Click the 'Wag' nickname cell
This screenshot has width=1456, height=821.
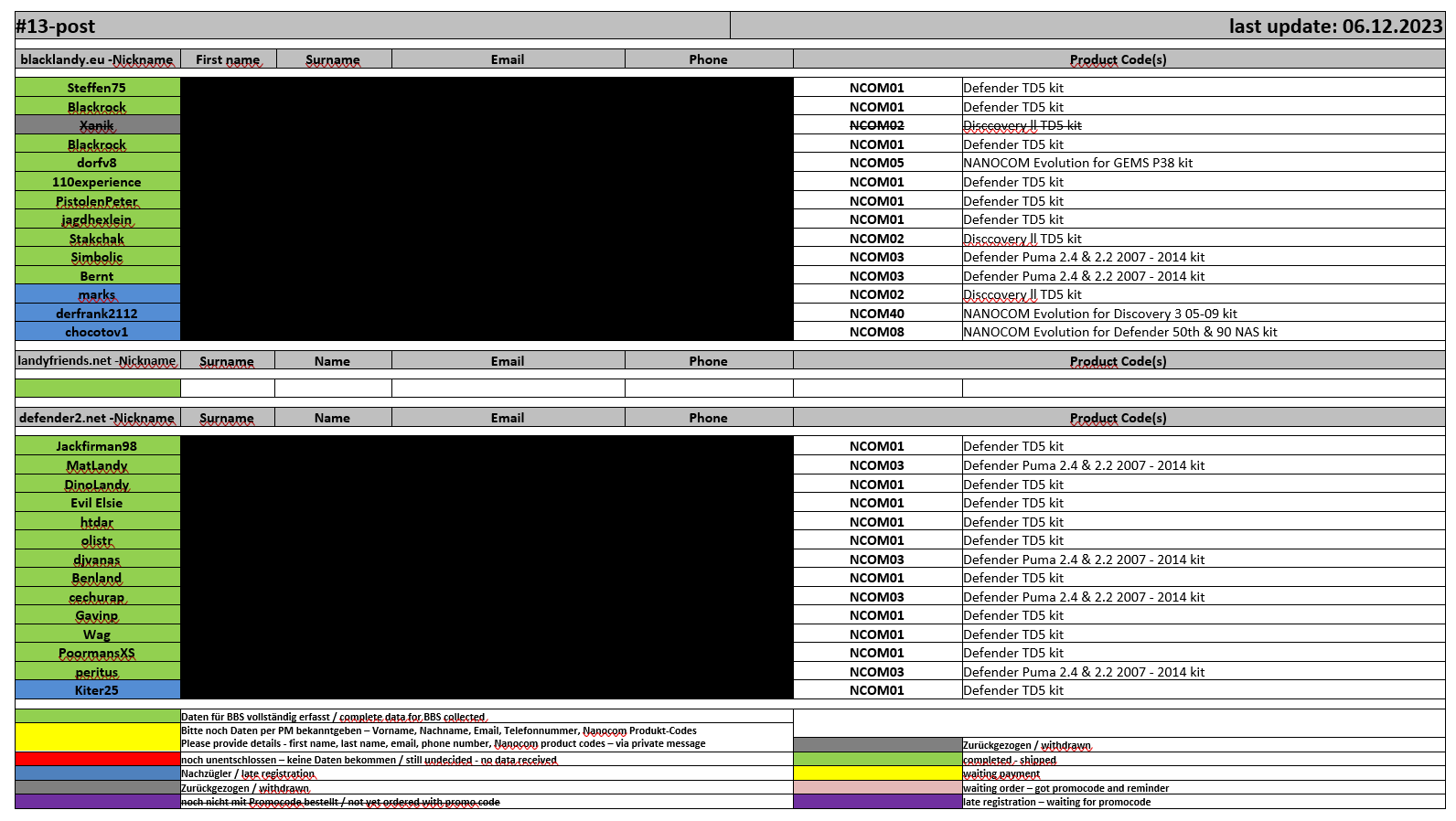98,634
